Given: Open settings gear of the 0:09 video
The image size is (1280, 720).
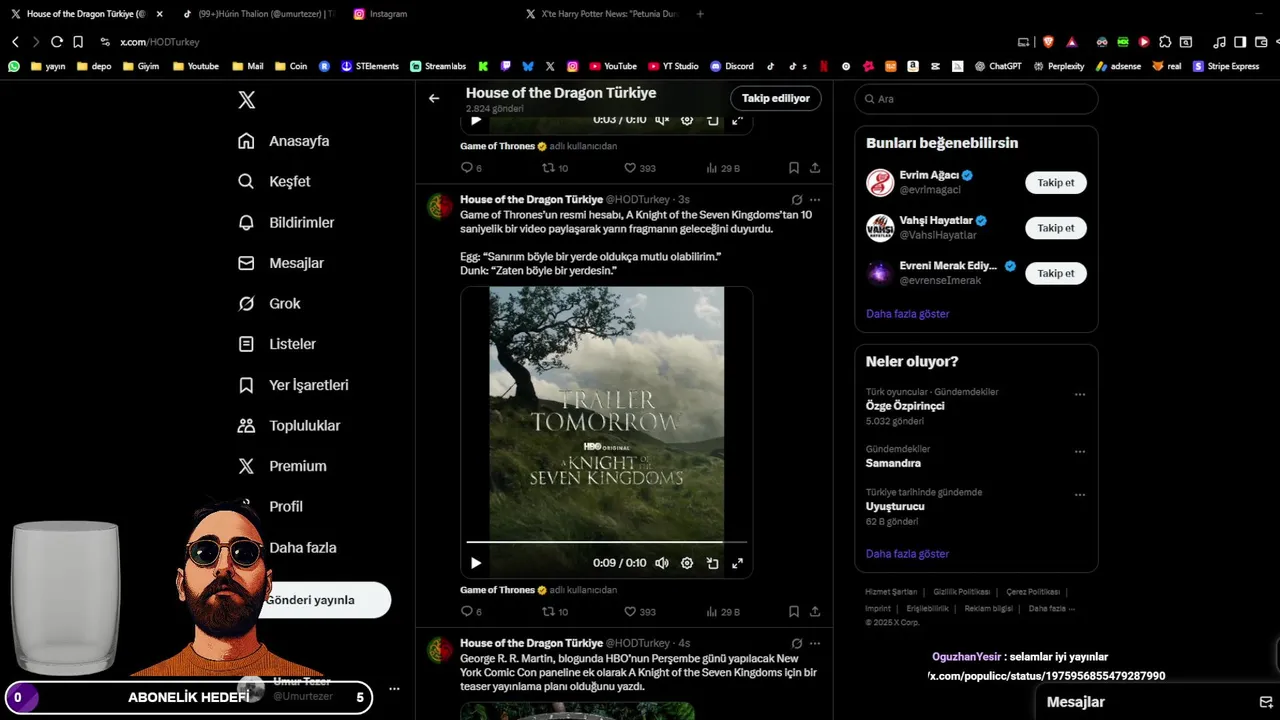Looking at the screenshot, I should [687, 563].
